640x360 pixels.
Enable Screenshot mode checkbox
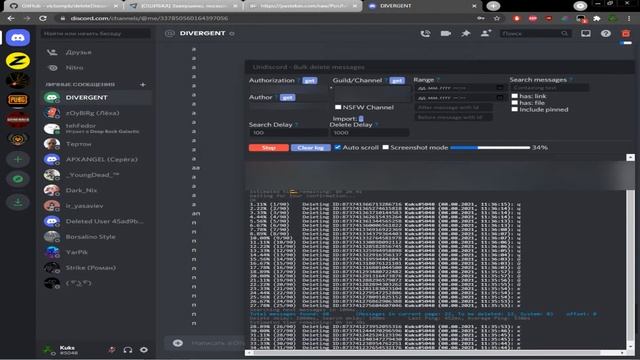(385, 147)
